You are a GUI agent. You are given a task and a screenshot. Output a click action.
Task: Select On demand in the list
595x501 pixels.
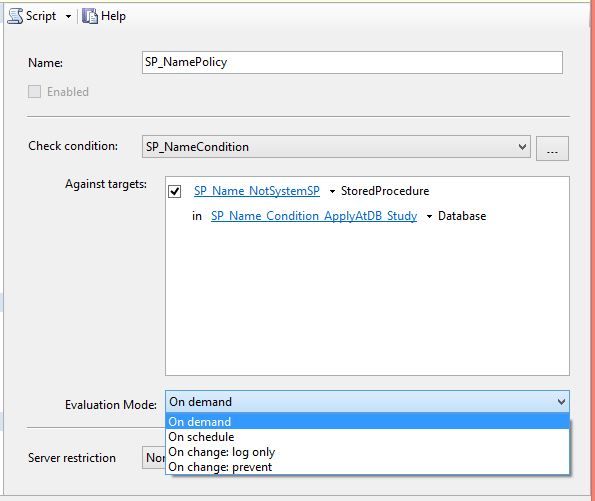[367, 422]
